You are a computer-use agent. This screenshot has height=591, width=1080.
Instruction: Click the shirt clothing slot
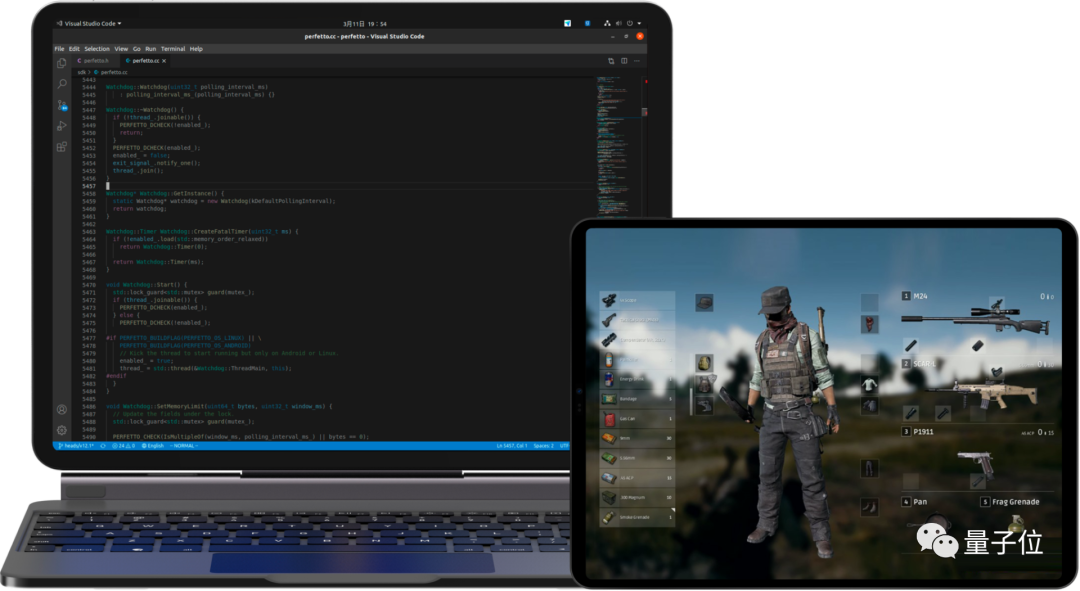click(x=869, y=384)
